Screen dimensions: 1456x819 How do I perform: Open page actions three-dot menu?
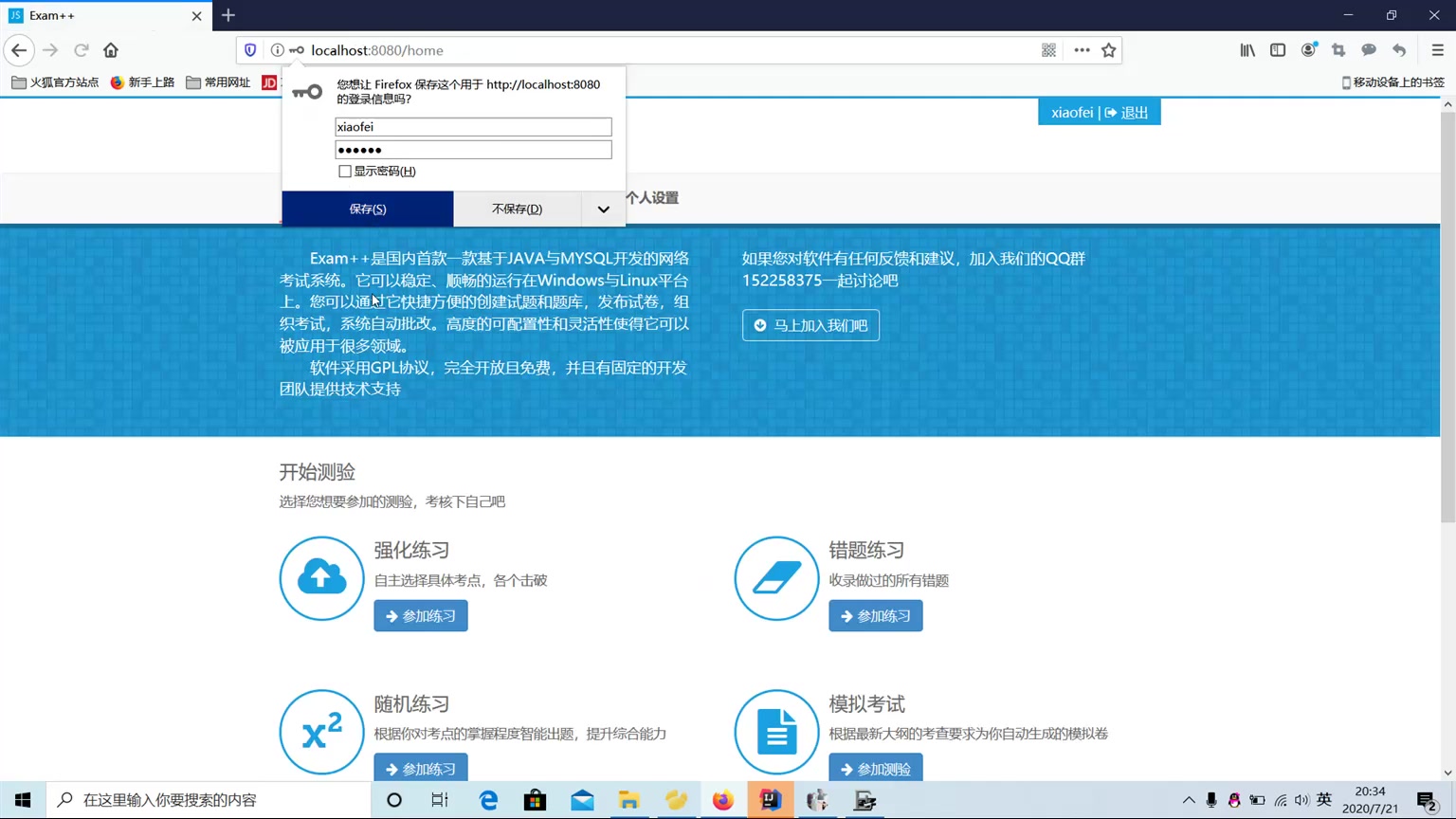1082,50
